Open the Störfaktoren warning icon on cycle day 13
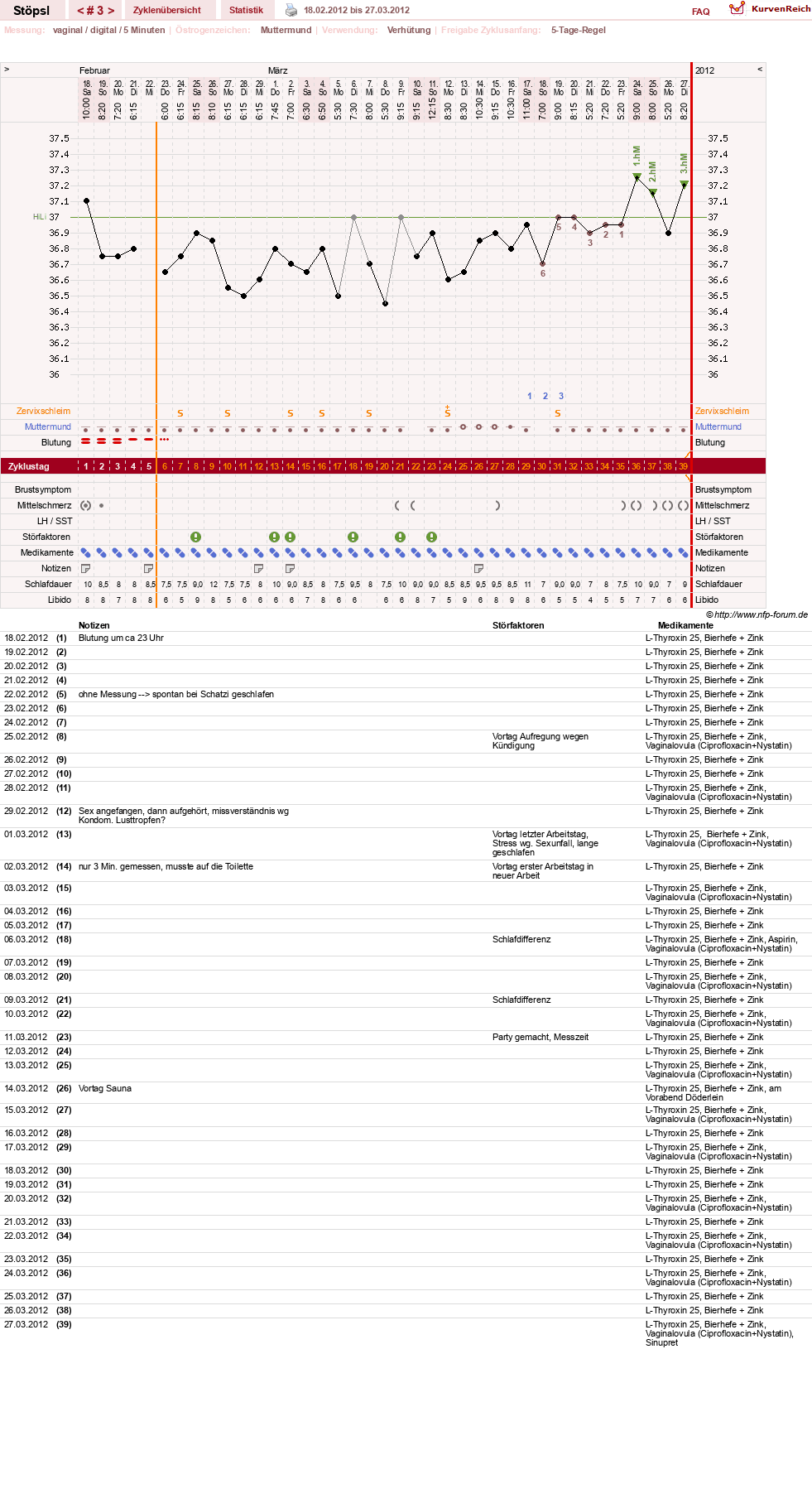Viewport: 812px width, 1508px height. pyautogui.click(x=275, y=537)
